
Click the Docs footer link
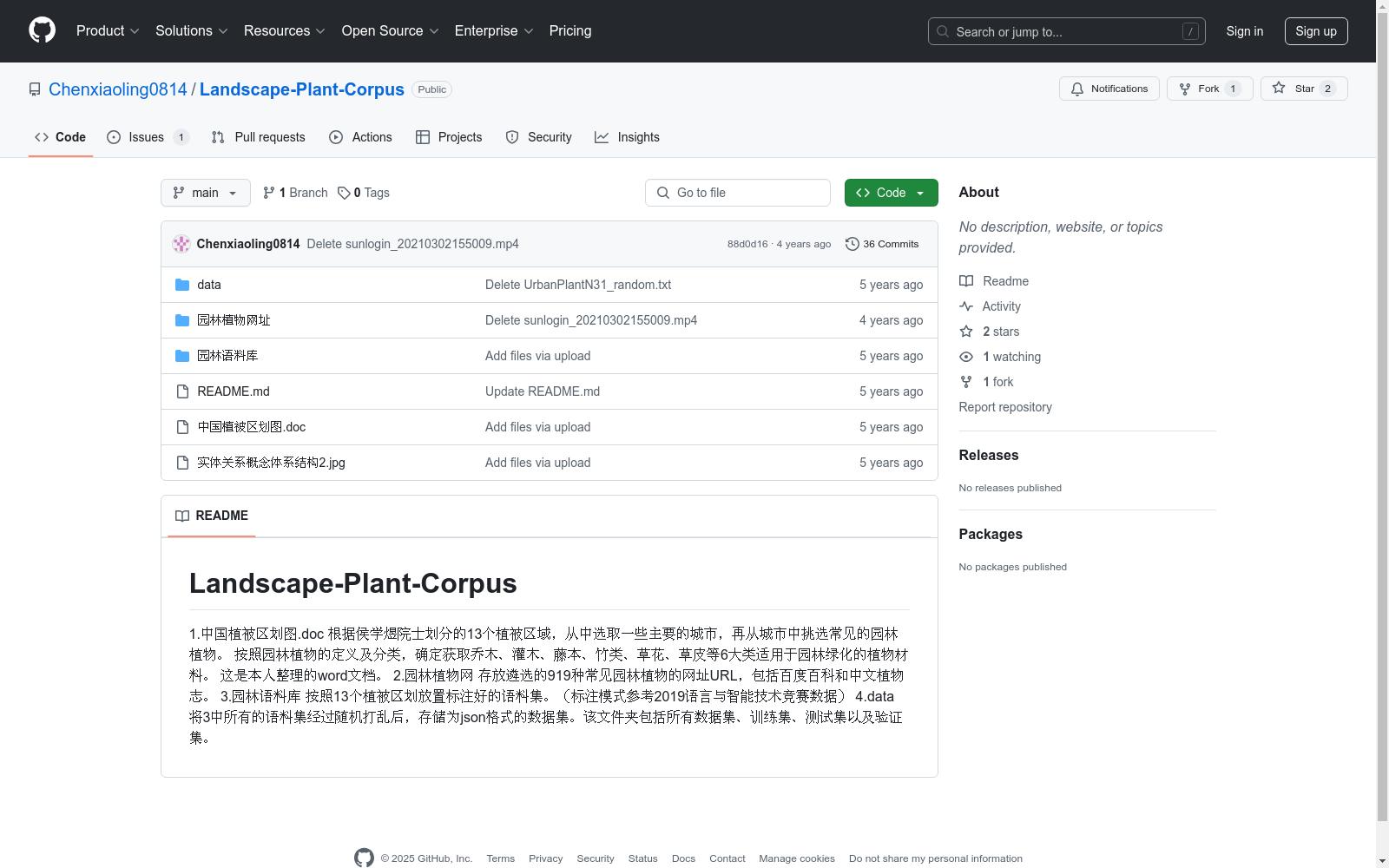coord(683,858)
